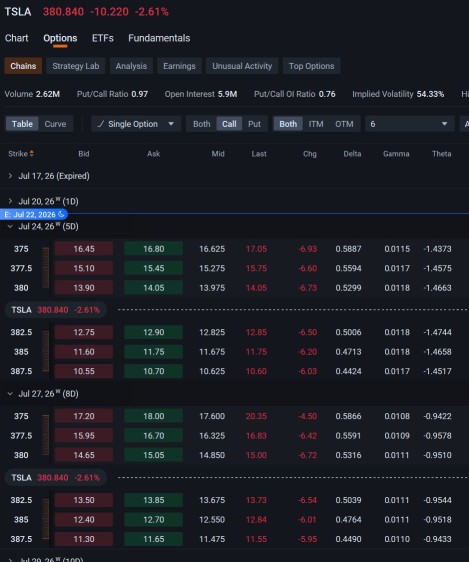The width and height of the screenshot is (469, 562).
Task: Click ask 12.90 for Jul 24 382.5 strike
Action: tap(154, 332)
